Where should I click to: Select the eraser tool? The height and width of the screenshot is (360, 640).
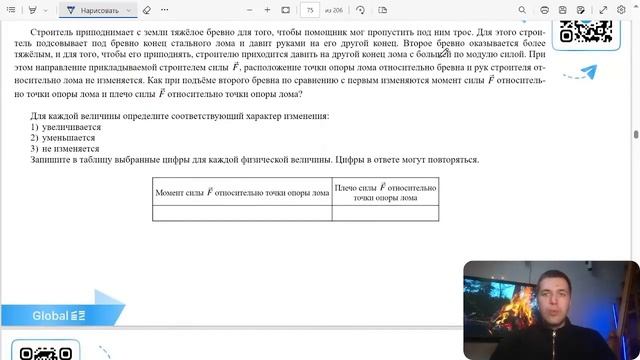tap(147, 10)
